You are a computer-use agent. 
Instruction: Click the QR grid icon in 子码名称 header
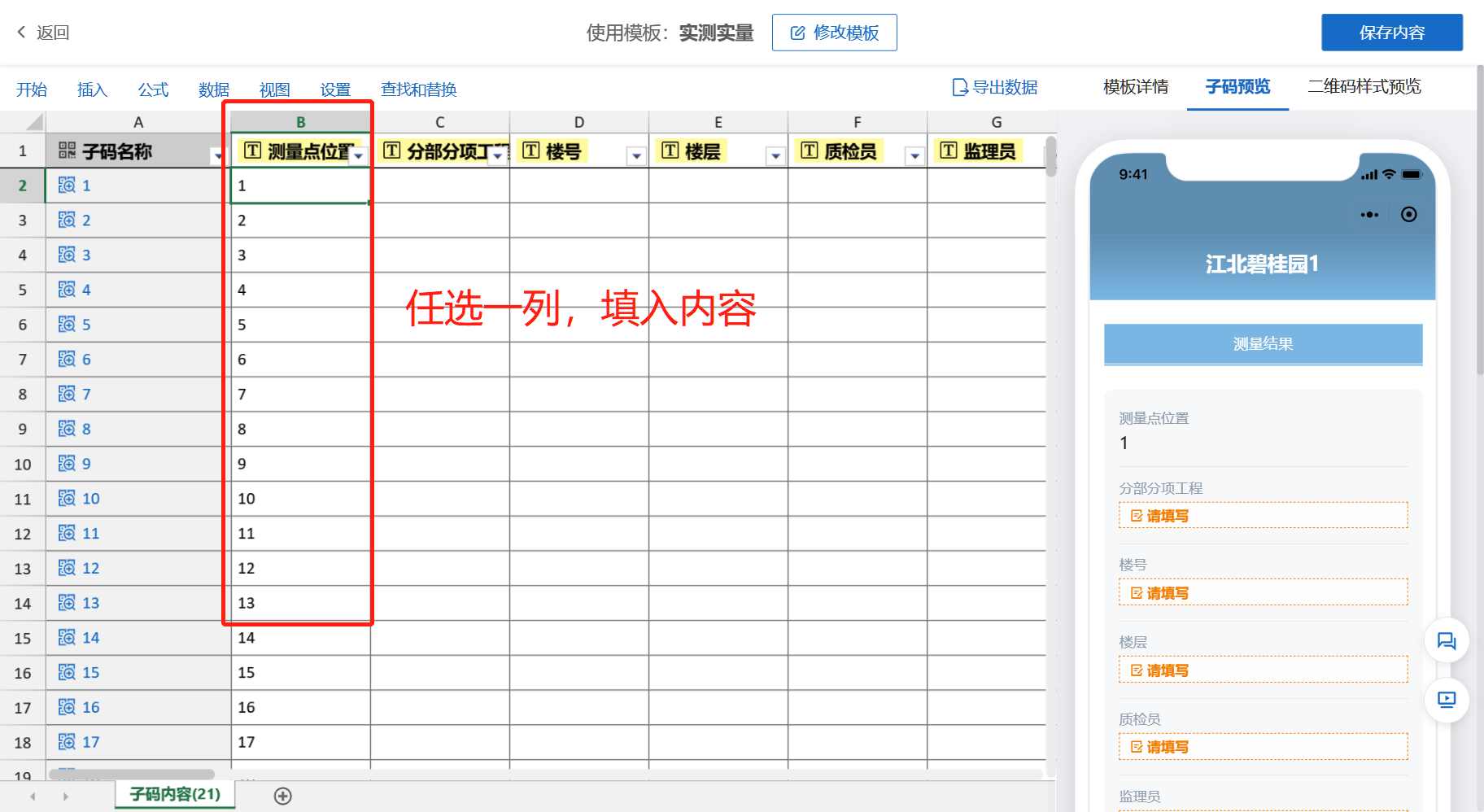point(67,151)
